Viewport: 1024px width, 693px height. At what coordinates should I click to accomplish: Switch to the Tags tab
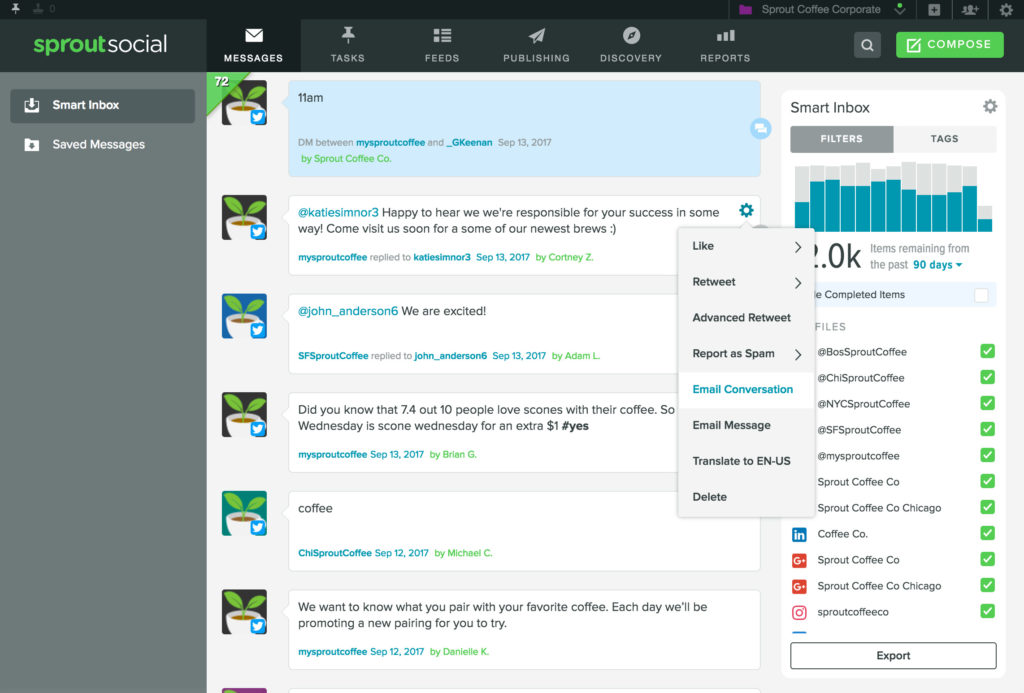tap(944, 139)
